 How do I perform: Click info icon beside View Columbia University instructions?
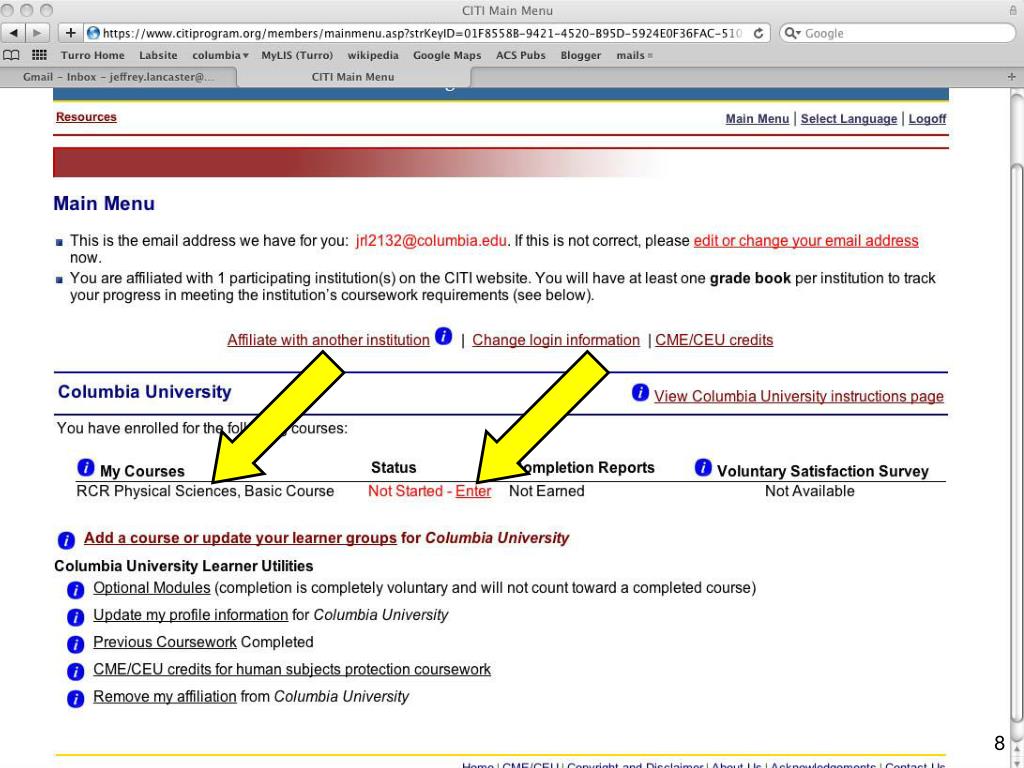[x=640, y=392]
